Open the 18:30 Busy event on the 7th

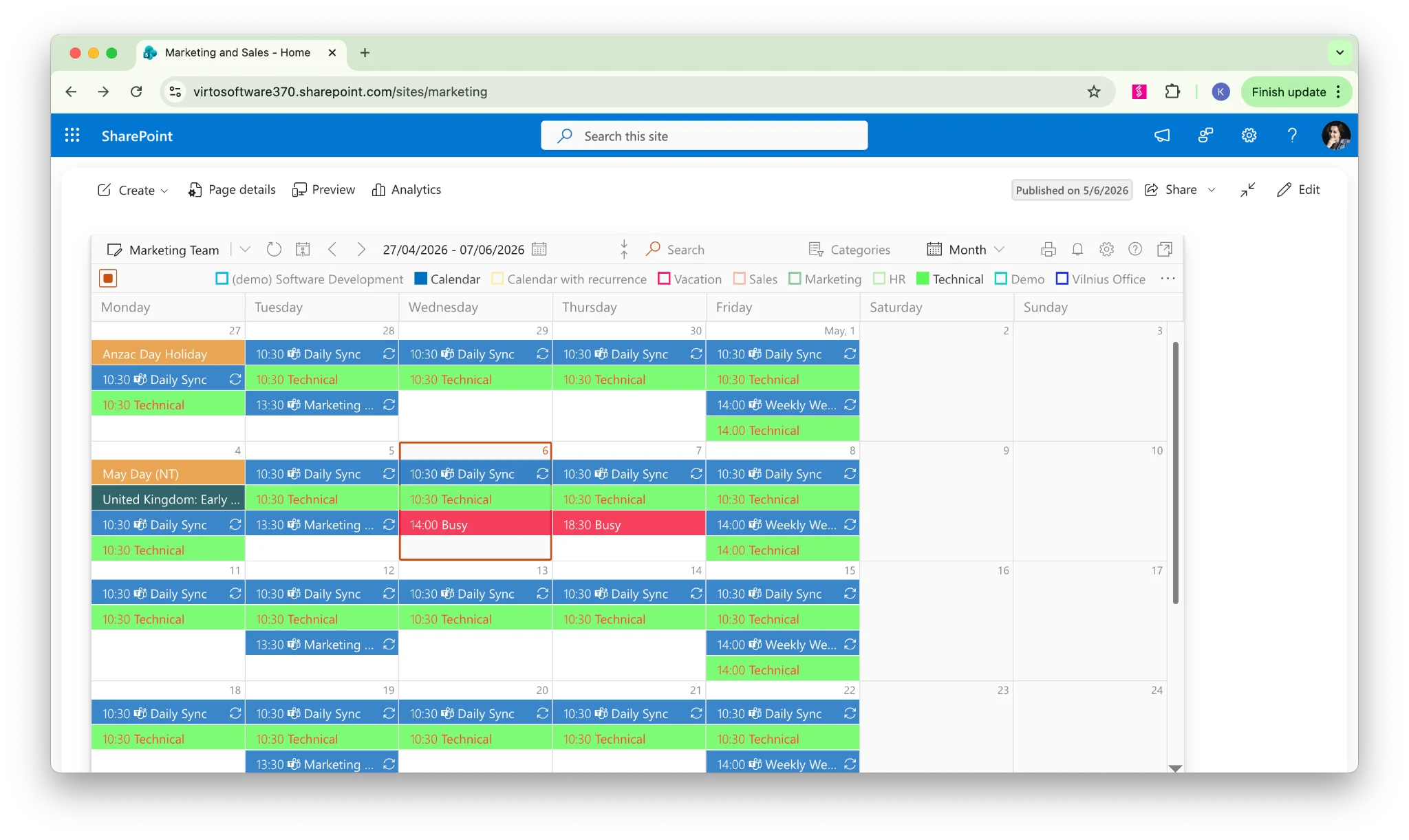630,524
